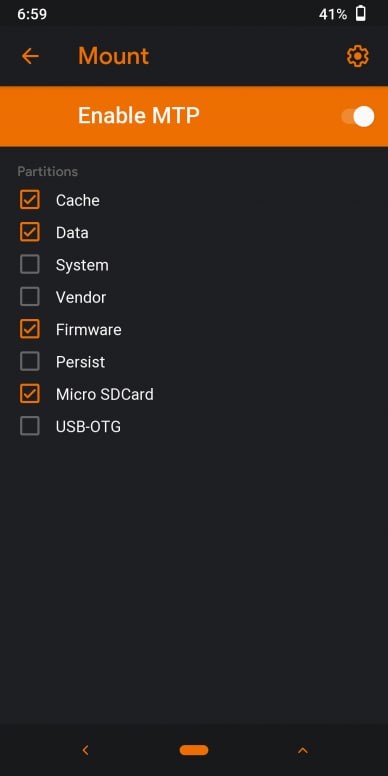The width and height of the screenshot is (388, 776).
Task: Tap the Partitions section header
Action: (x=48, y=172)
